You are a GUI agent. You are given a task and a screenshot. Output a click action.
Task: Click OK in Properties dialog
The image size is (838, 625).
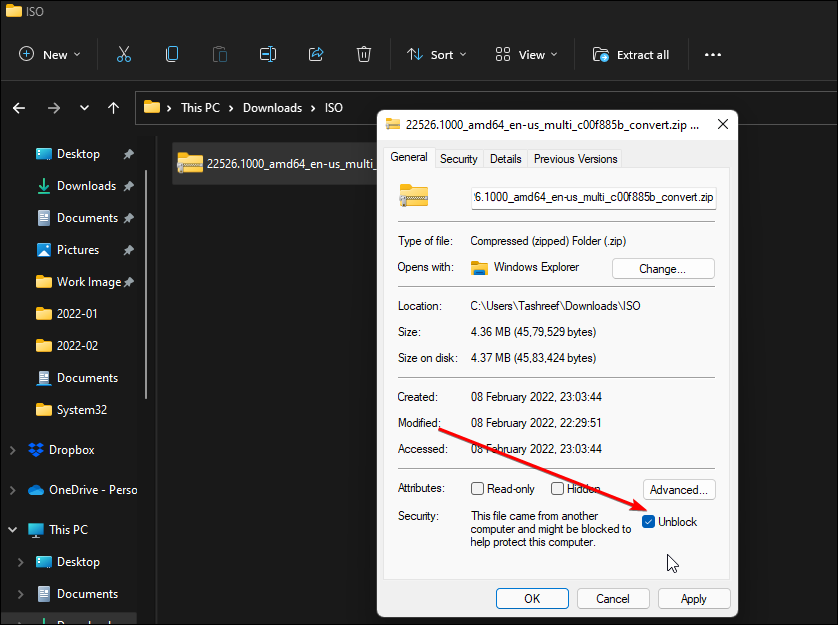point(532,598)
